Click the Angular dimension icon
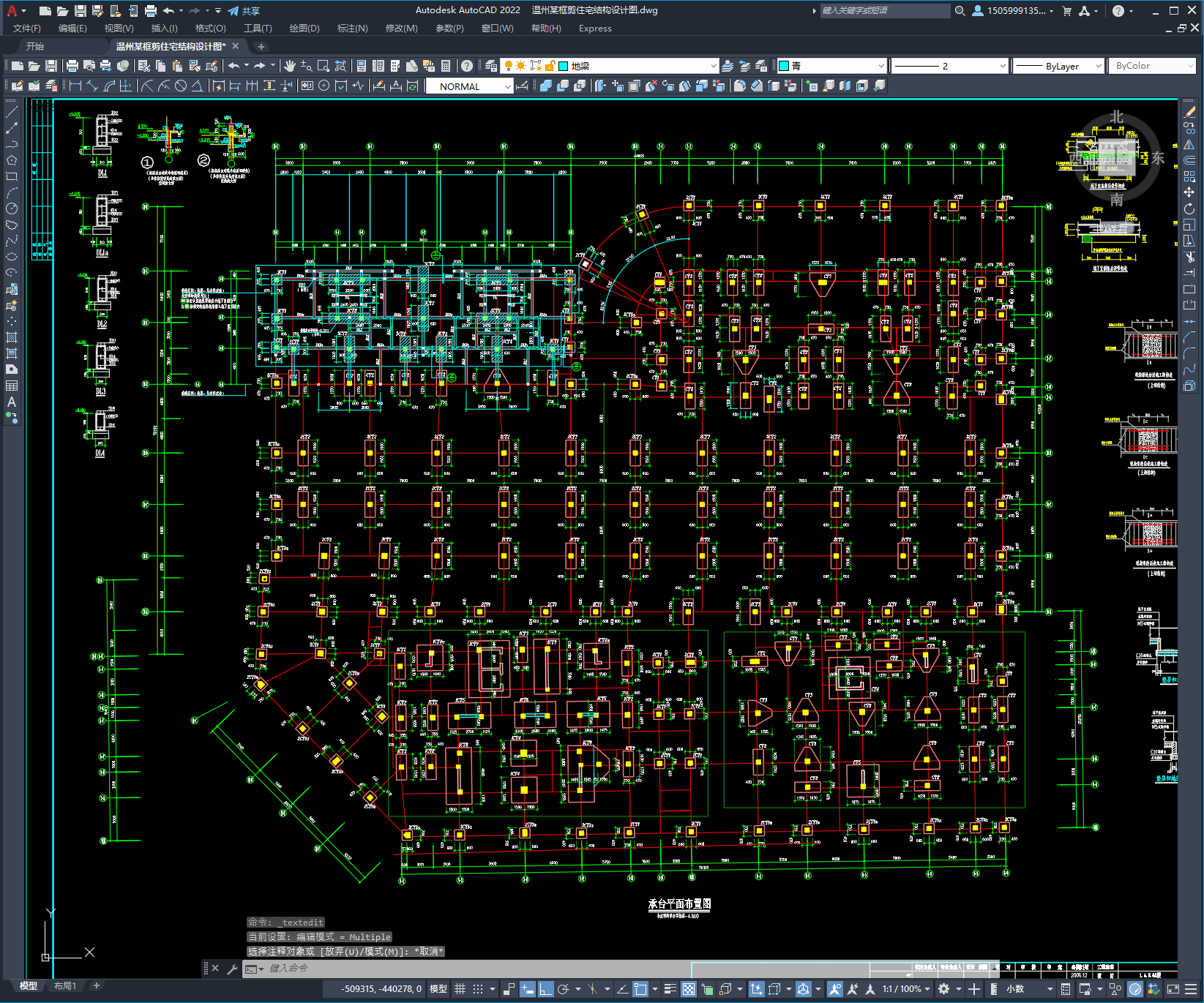Image resolution: width=1204 pixels, height=1003 pixels. (197, 86)
